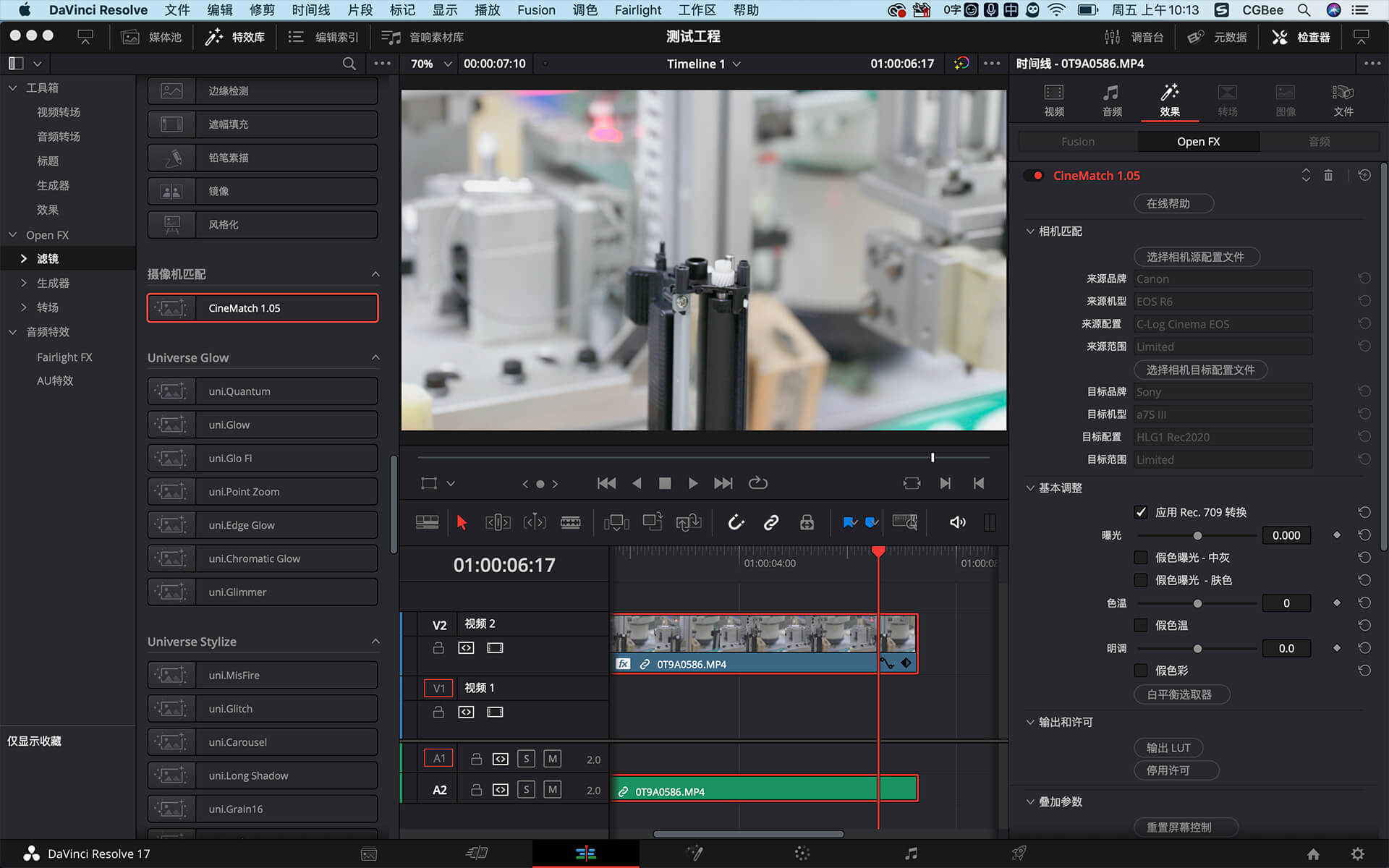Enable 假色曝光 - 中灰 checkbox
This screenshot has width=1389, height=868.
pyautogui.click(x=1141, y=558)
